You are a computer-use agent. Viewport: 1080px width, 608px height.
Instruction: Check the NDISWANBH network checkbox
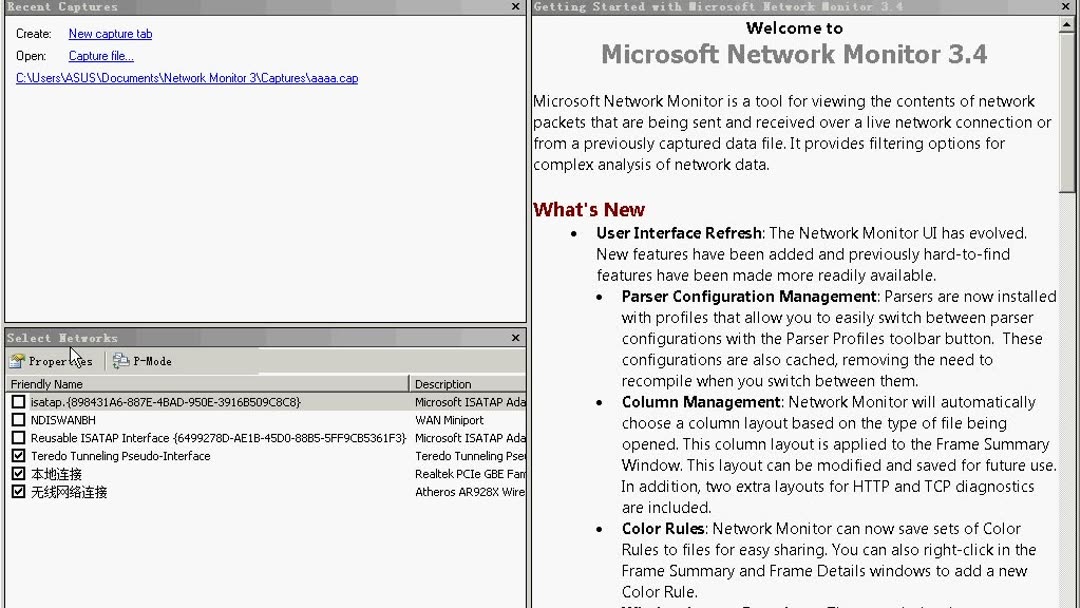coord(18,420)
